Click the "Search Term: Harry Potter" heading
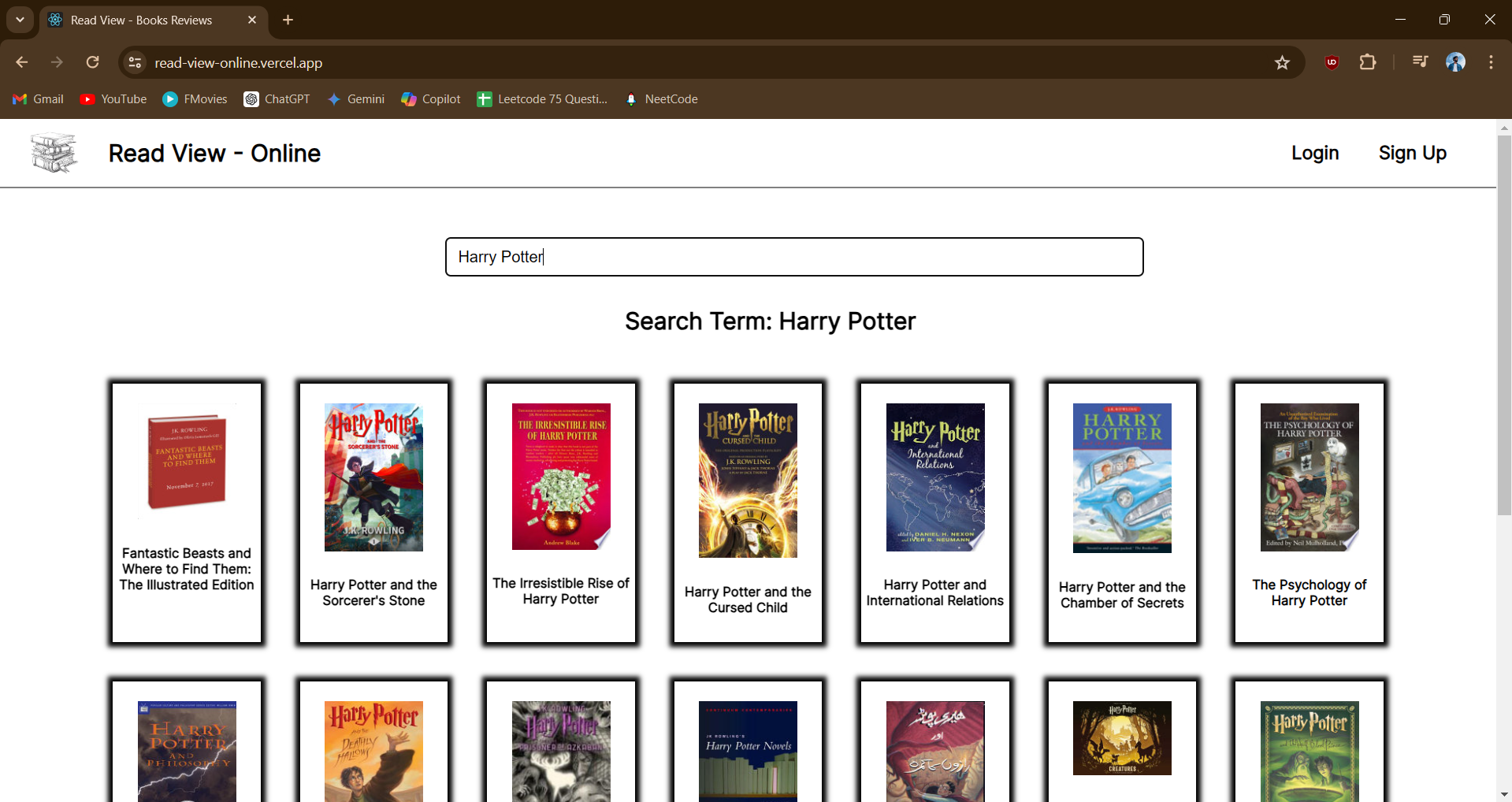 [770, 321]
